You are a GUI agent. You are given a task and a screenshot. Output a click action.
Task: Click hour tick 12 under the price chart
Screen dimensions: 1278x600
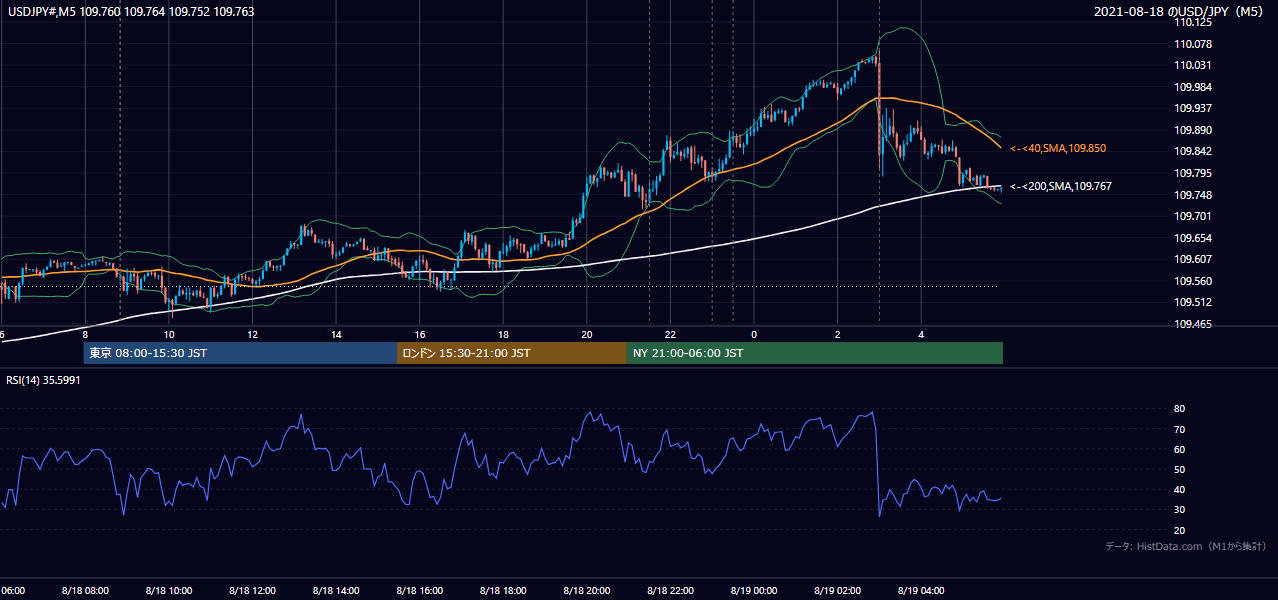[x=252, y=334]
